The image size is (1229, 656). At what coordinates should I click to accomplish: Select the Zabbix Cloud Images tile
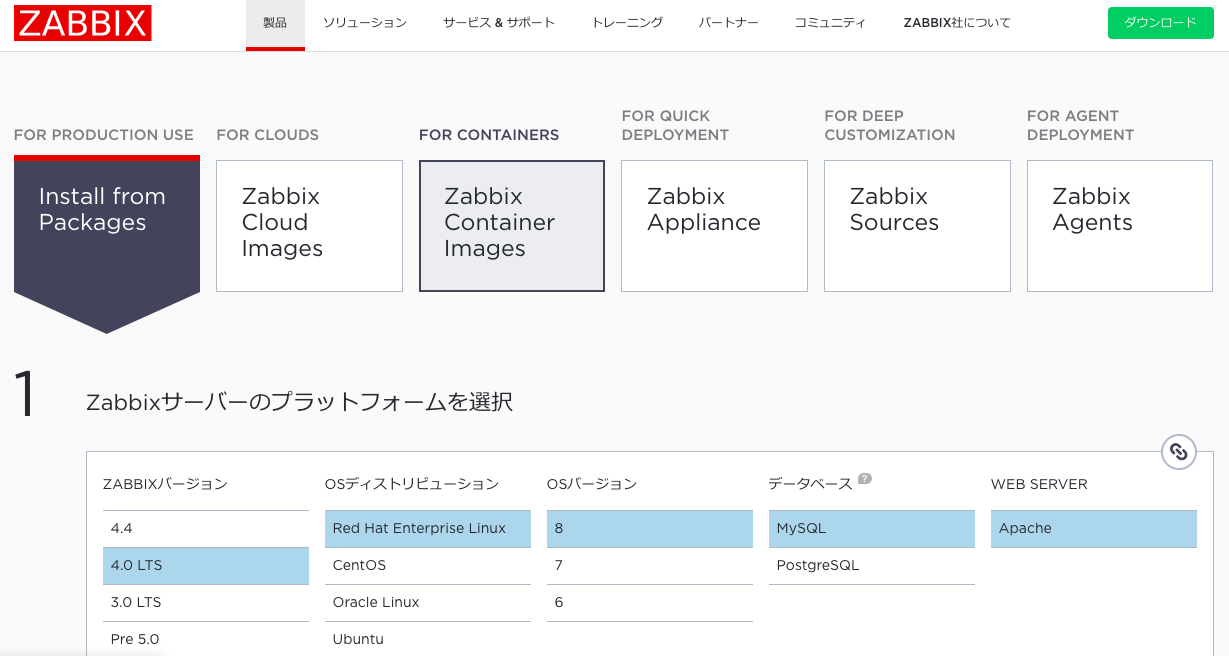309,226
